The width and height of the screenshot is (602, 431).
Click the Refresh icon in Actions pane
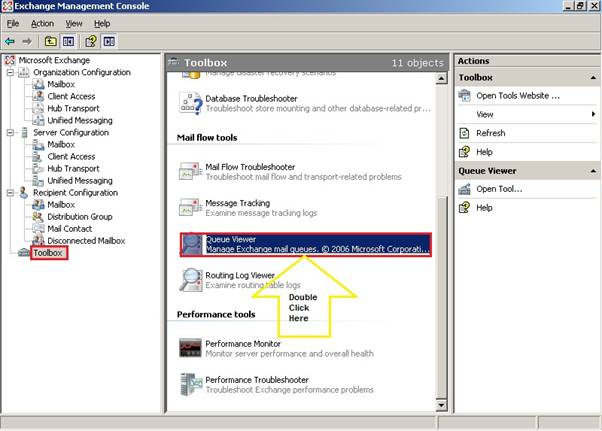click(x=464, y=133)
